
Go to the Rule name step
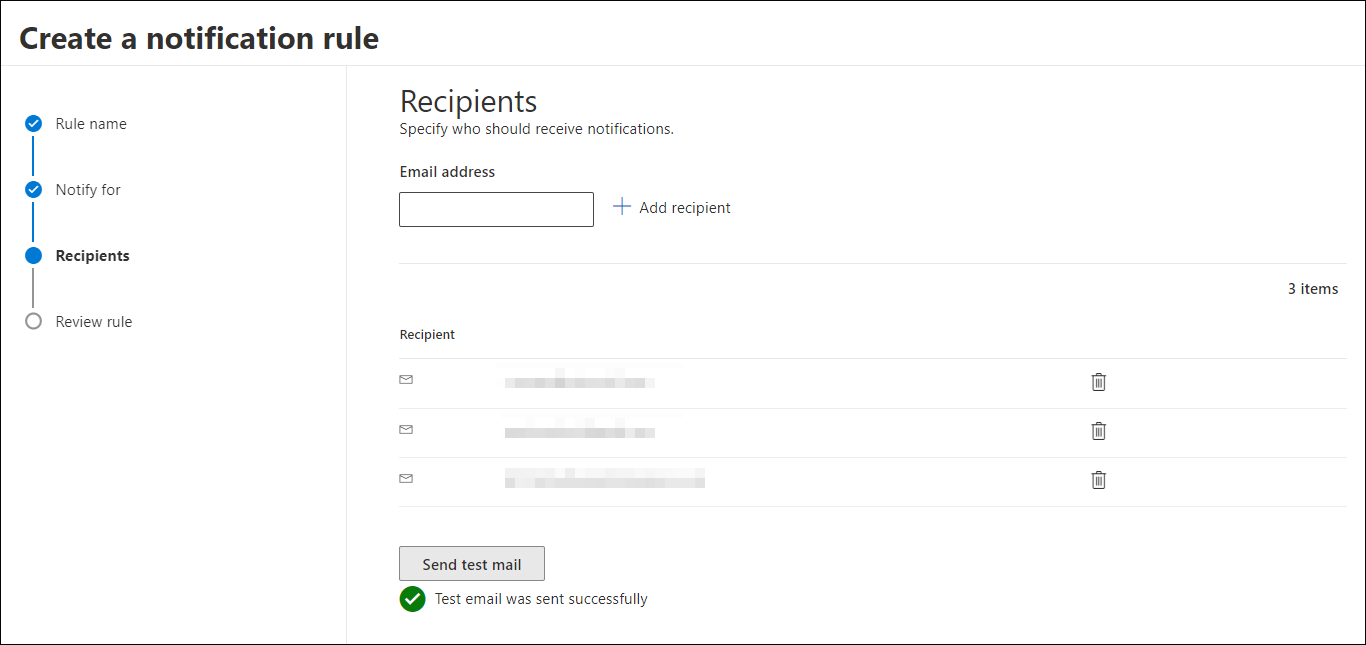(x=91, y=124)
